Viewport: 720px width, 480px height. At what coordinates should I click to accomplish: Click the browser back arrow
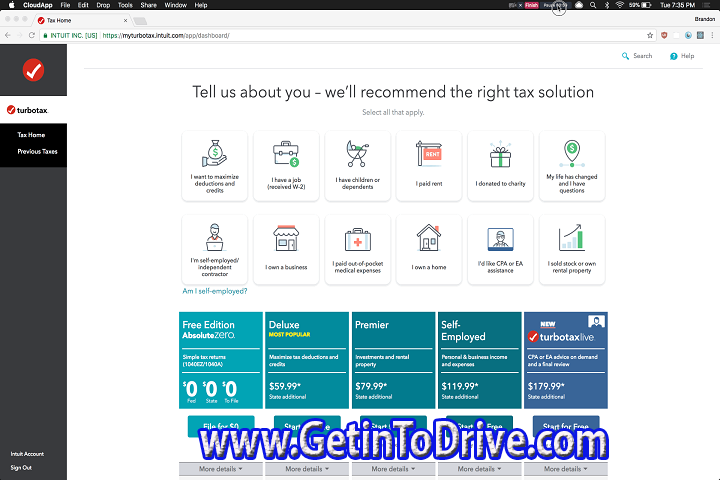coord(8,35)
